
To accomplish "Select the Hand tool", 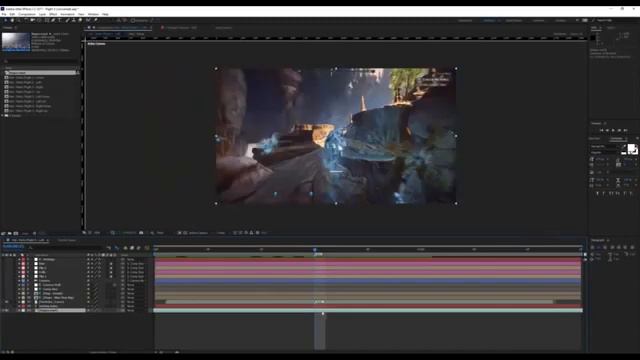I will [12, 20].
